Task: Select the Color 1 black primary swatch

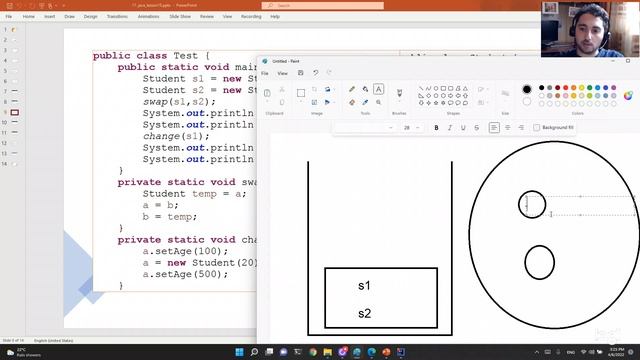Action: coord(527,89)
